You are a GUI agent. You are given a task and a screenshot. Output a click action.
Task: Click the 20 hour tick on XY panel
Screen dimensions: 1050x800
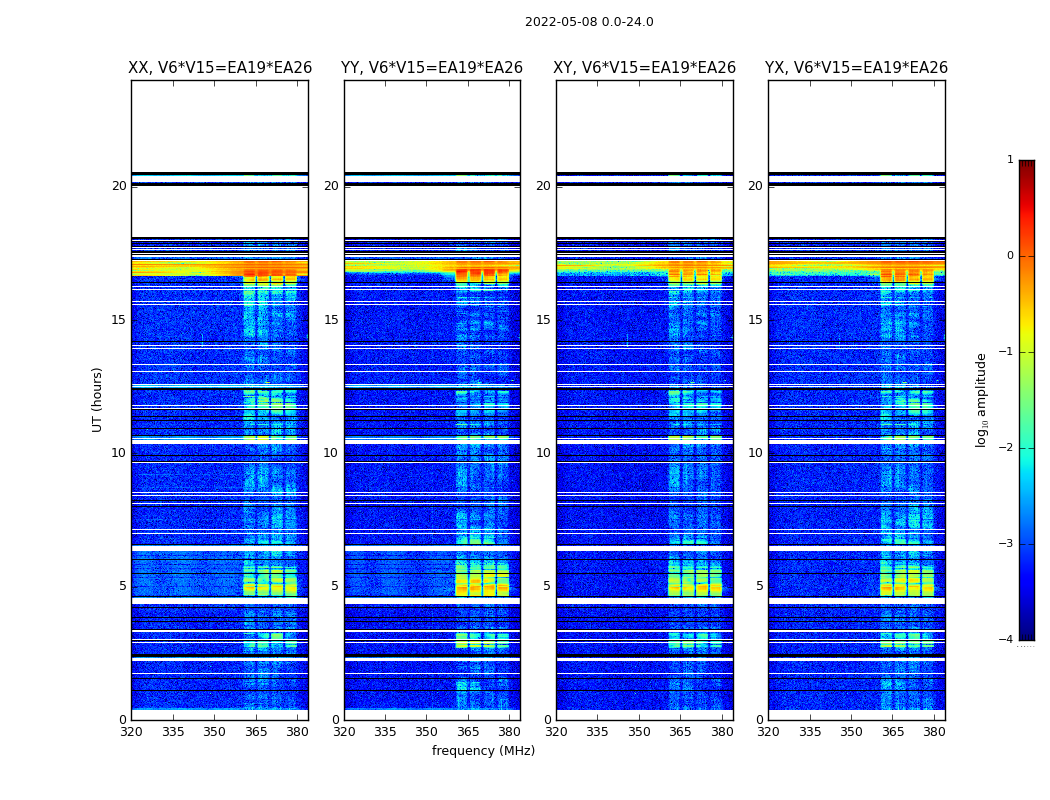[x=543, y=185]
